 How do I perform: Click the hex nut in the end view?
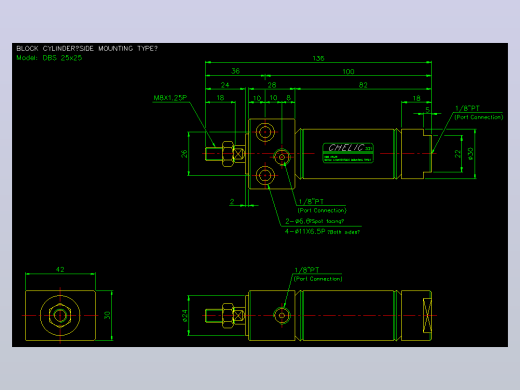(60, 315)
